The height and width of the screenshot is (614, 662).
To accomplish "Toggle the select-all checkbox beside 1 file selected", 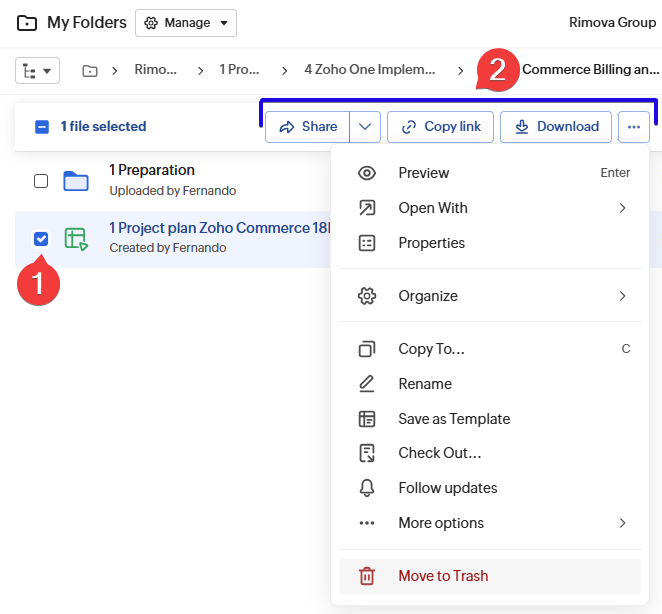I will (42, 127).
